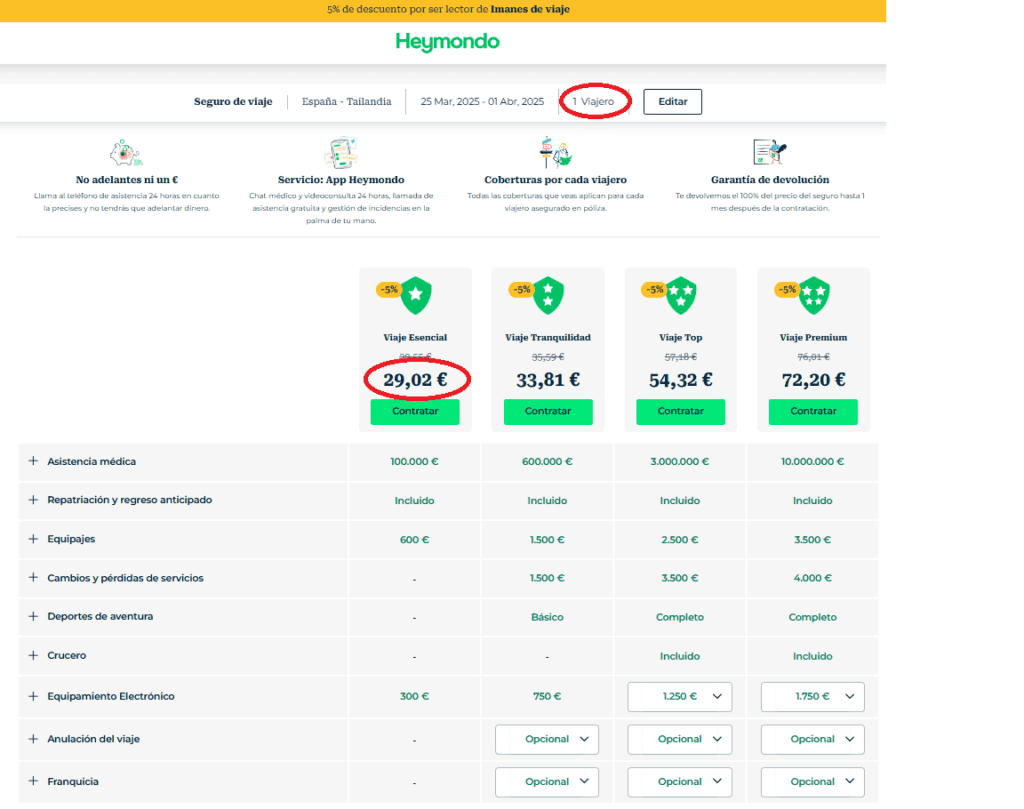Viewport: 1024px width, 809px height.
Task: Expand Cambios y pérdidas de servicios row
Action: coord(33,577)
